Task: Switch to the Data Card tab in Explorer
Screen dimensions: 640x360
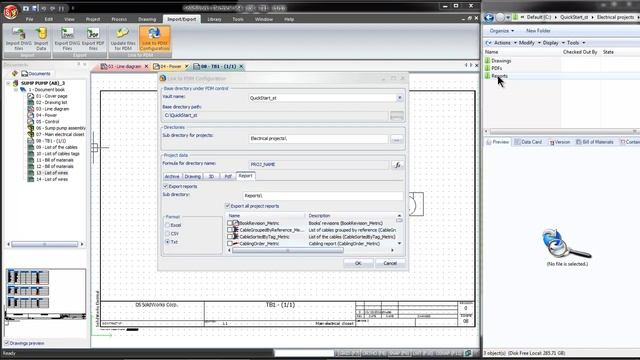Action: [x=528, y=142]
